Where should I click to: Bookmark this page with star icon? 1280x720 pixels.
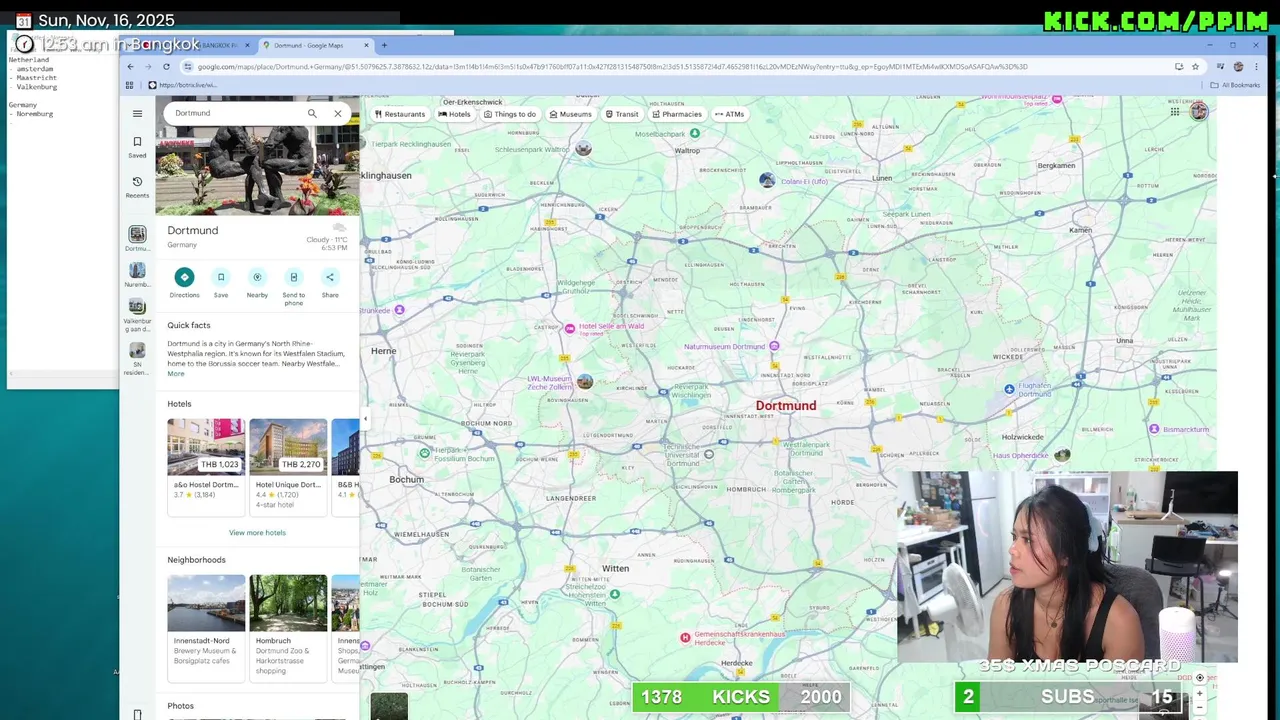tap(1195, 67)
